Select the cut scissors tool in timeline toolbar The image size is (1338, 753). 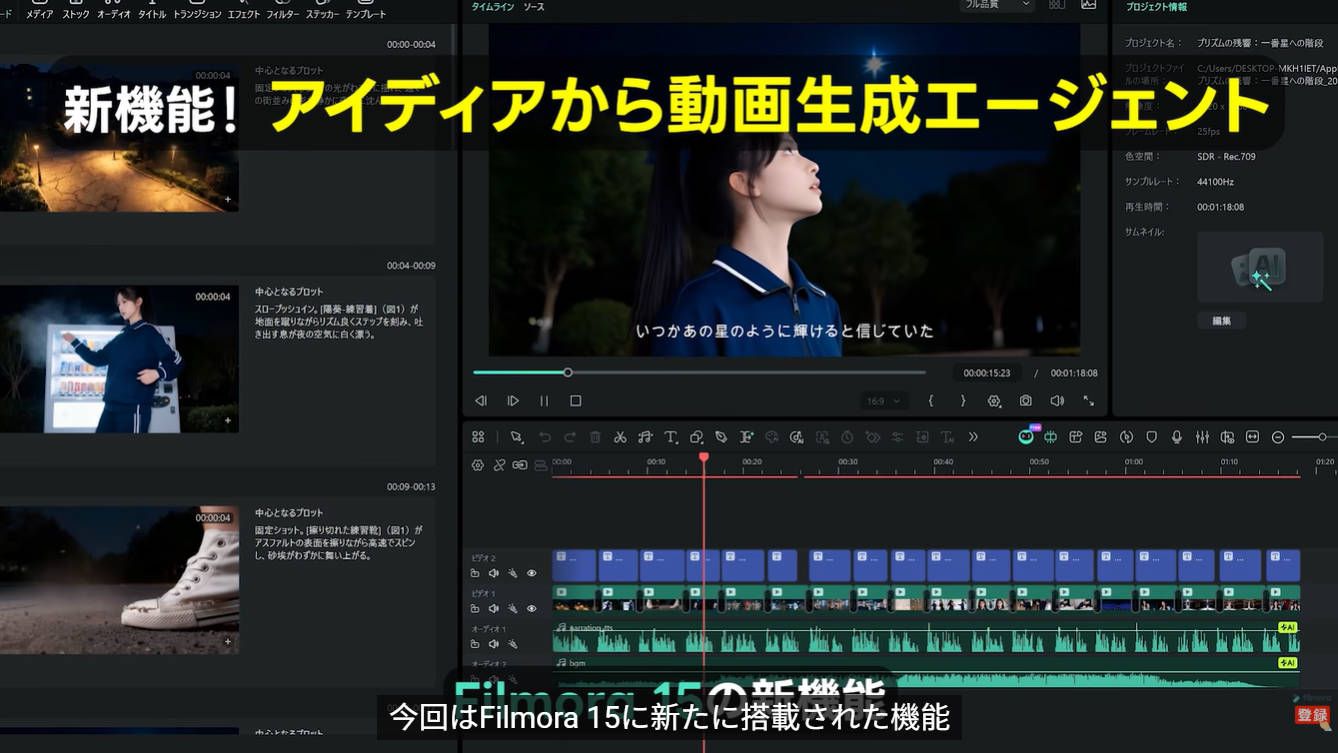pyautogui.click(x=620, y=437)
